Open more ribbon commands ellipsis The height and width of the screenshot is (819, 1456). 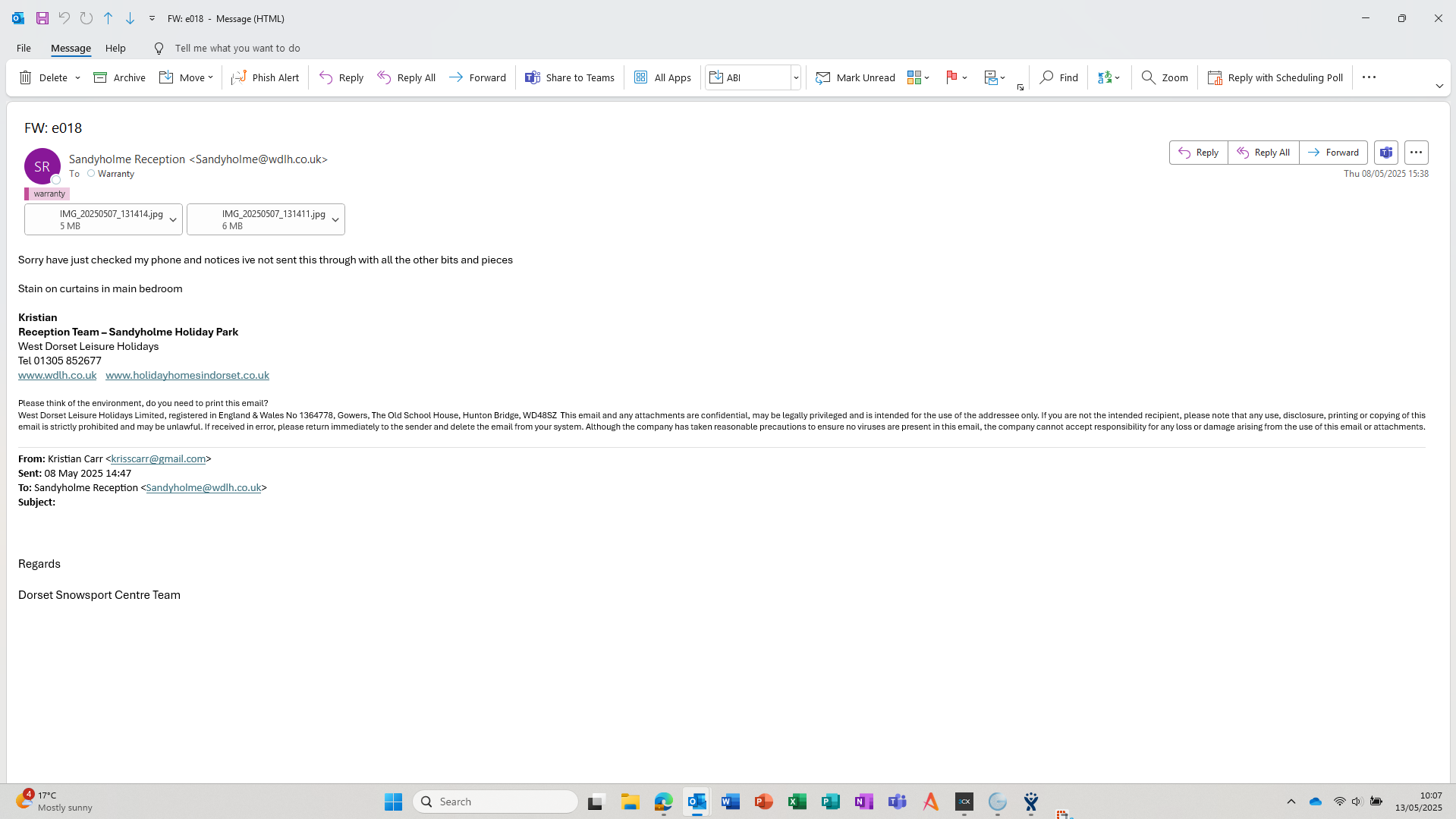[x=1369, y=77]
